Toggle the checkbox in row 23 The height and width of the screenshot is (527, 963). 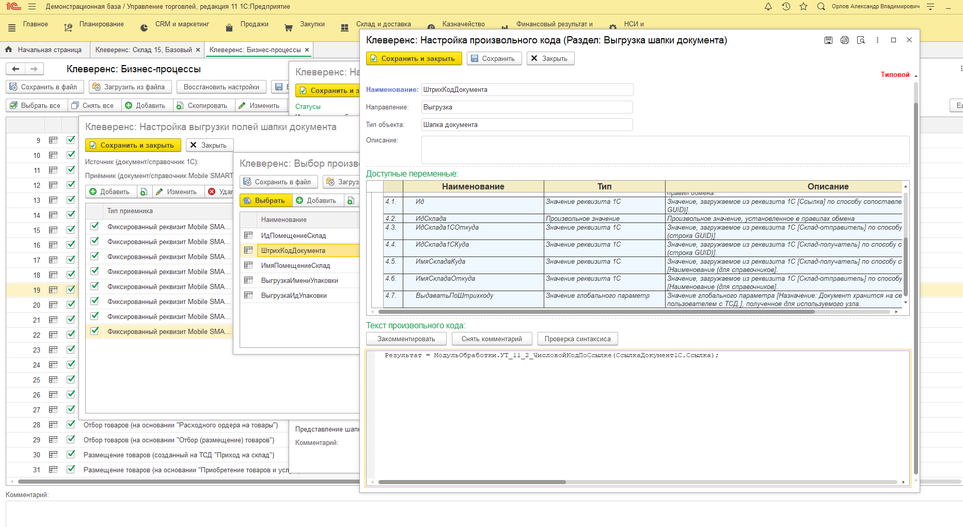point(71,349)
